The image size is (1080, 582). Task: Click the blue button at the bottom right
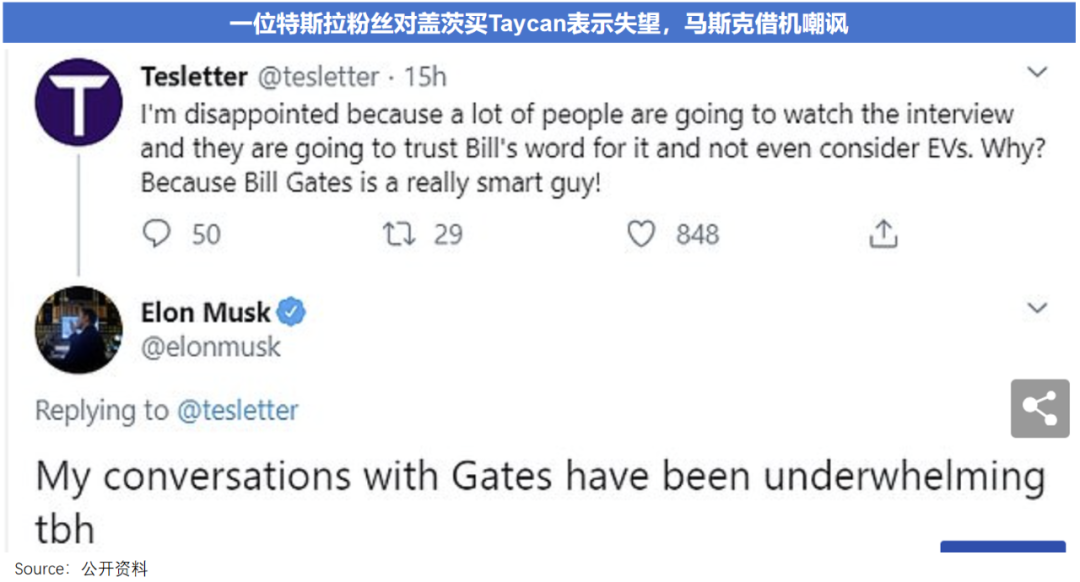1002,546
